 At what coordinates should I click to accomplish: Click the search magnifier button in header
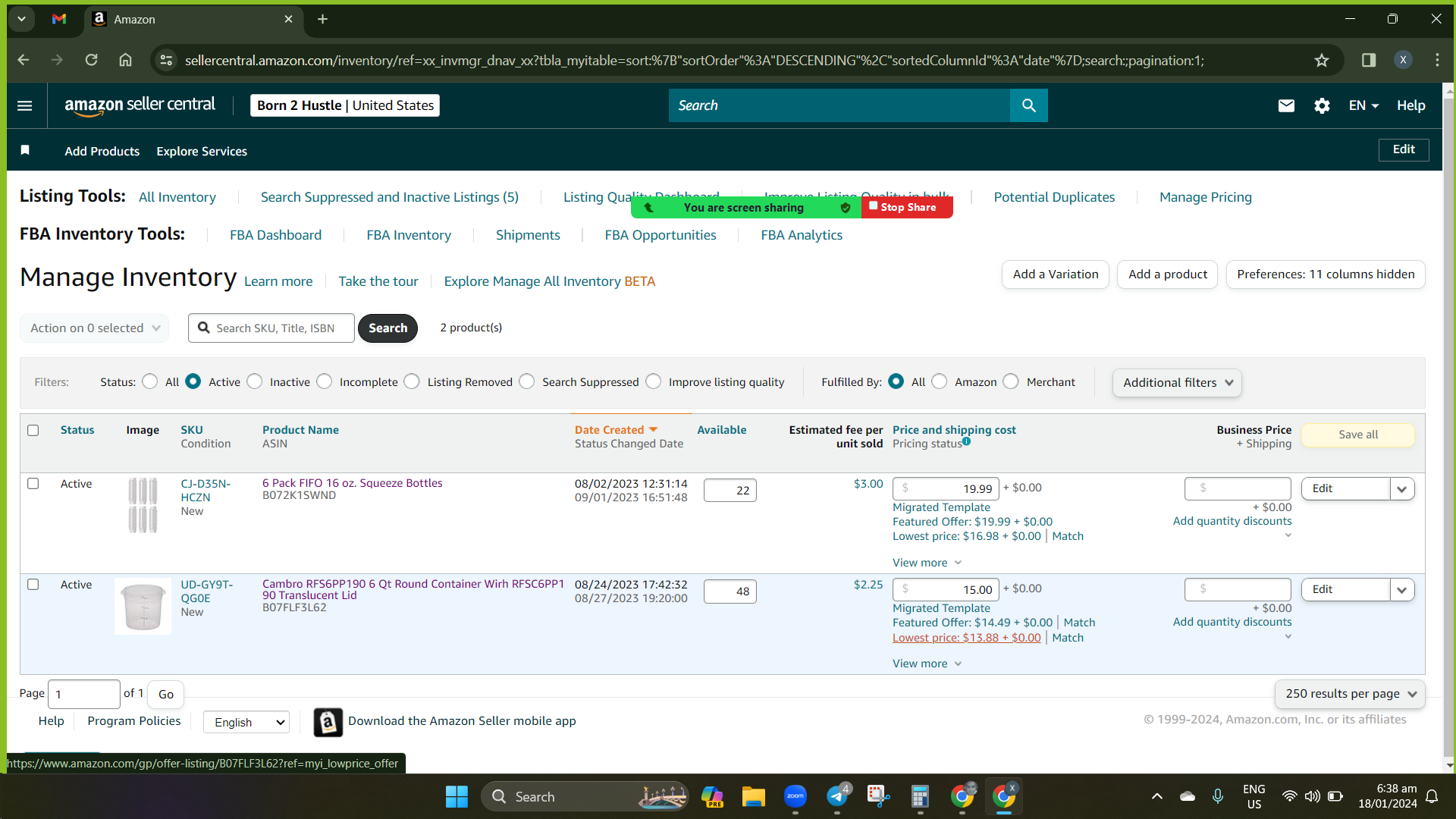1028,105
